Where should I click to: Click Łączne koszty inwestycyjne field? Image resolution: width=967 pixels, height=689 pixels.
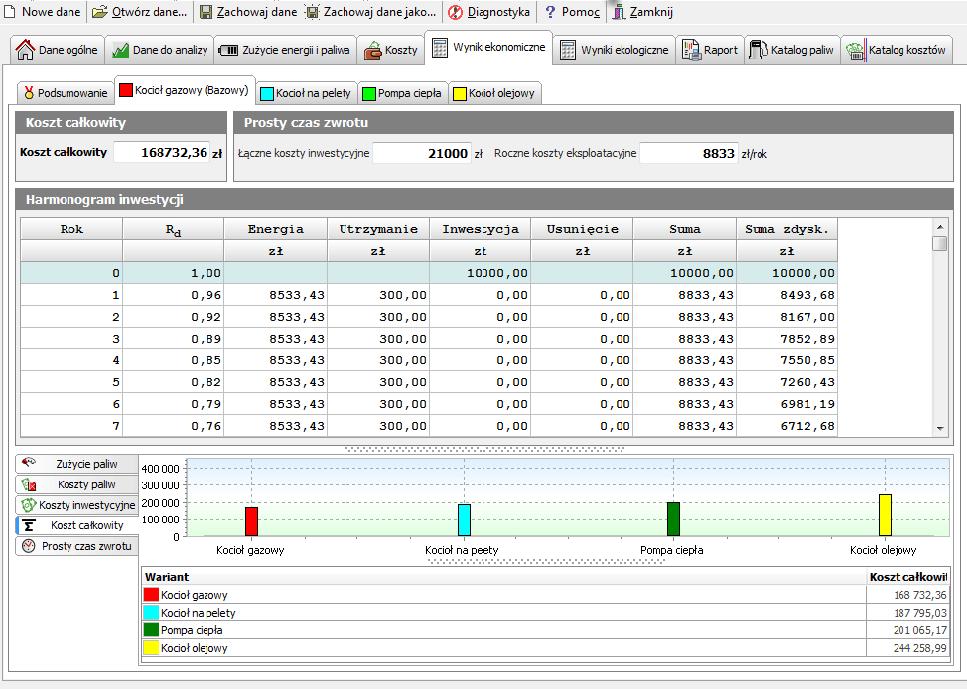click(x=422, y=153)
